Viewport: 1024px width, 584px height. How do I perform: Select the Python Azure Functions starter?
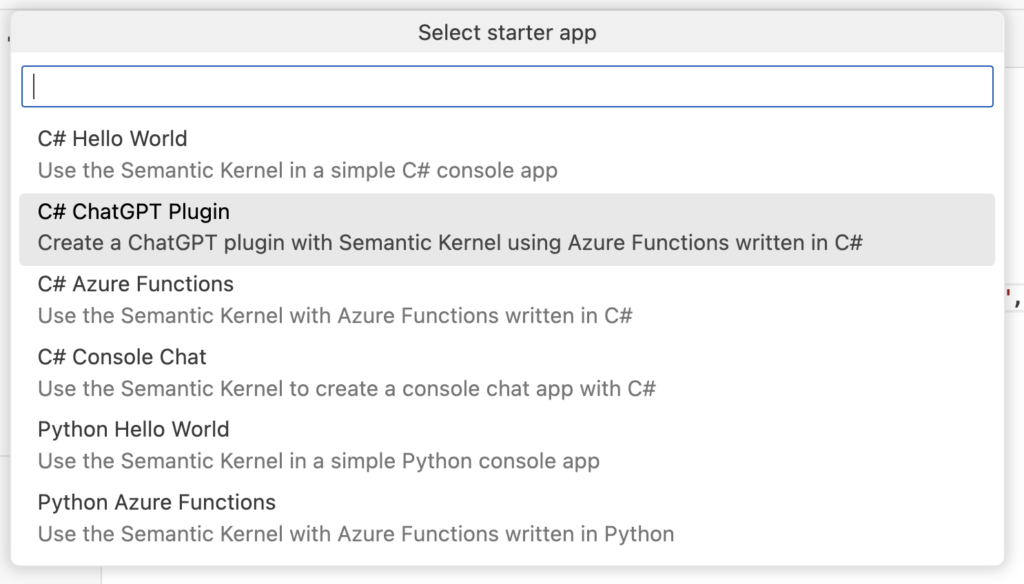pyautogui.click(x=507, y=518)
